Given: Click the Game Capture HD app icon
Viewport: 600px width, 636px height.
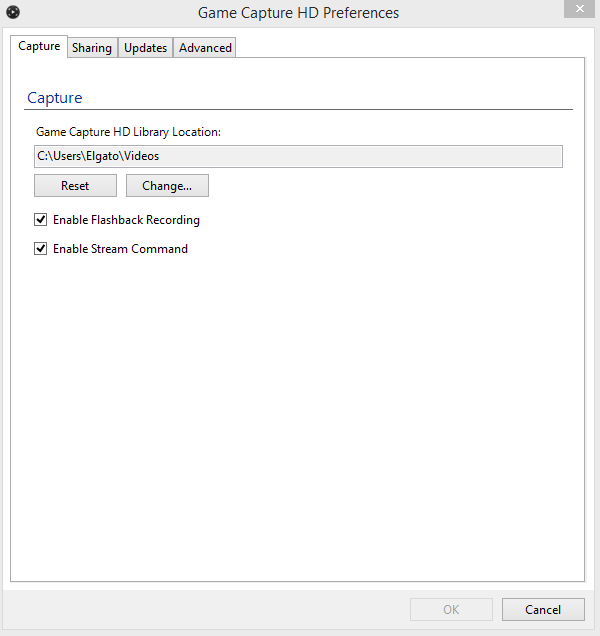Looking at the screenshot, I should pos(13,12).
